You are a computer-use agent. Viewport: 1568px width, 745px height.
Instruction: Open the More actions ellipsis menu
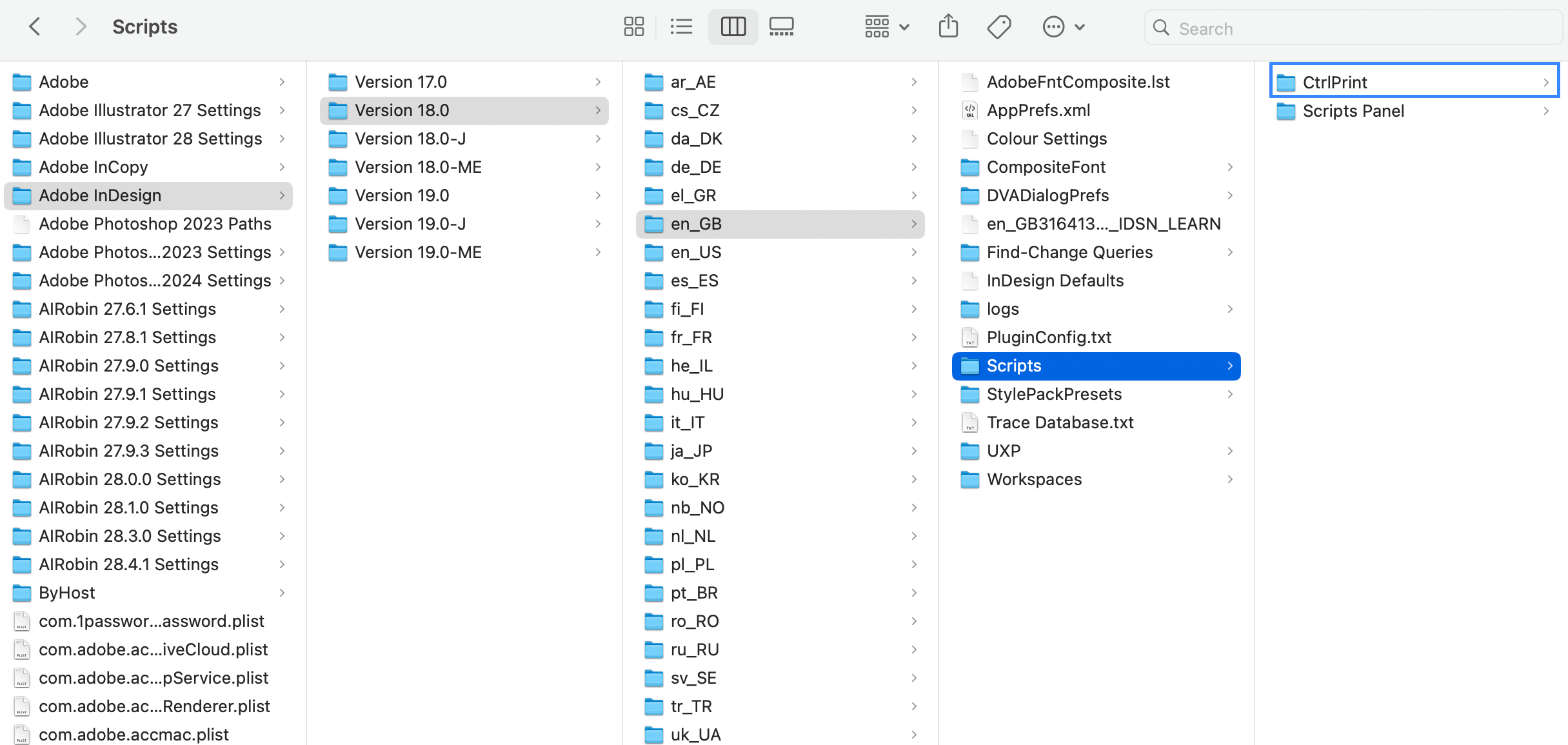click(x=1064, y=27)
